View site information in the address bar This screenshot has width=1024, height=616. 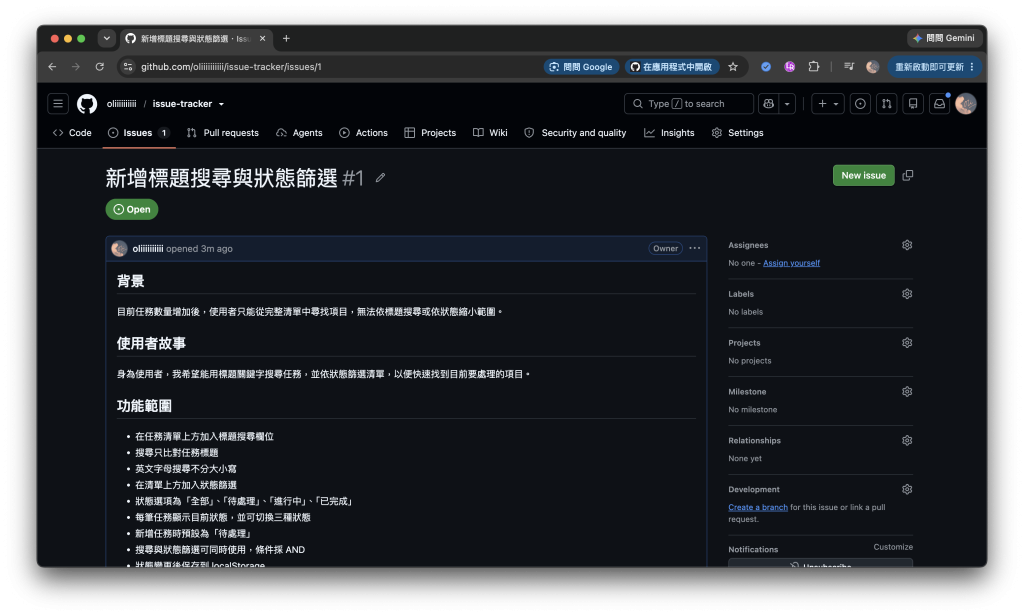128,67
